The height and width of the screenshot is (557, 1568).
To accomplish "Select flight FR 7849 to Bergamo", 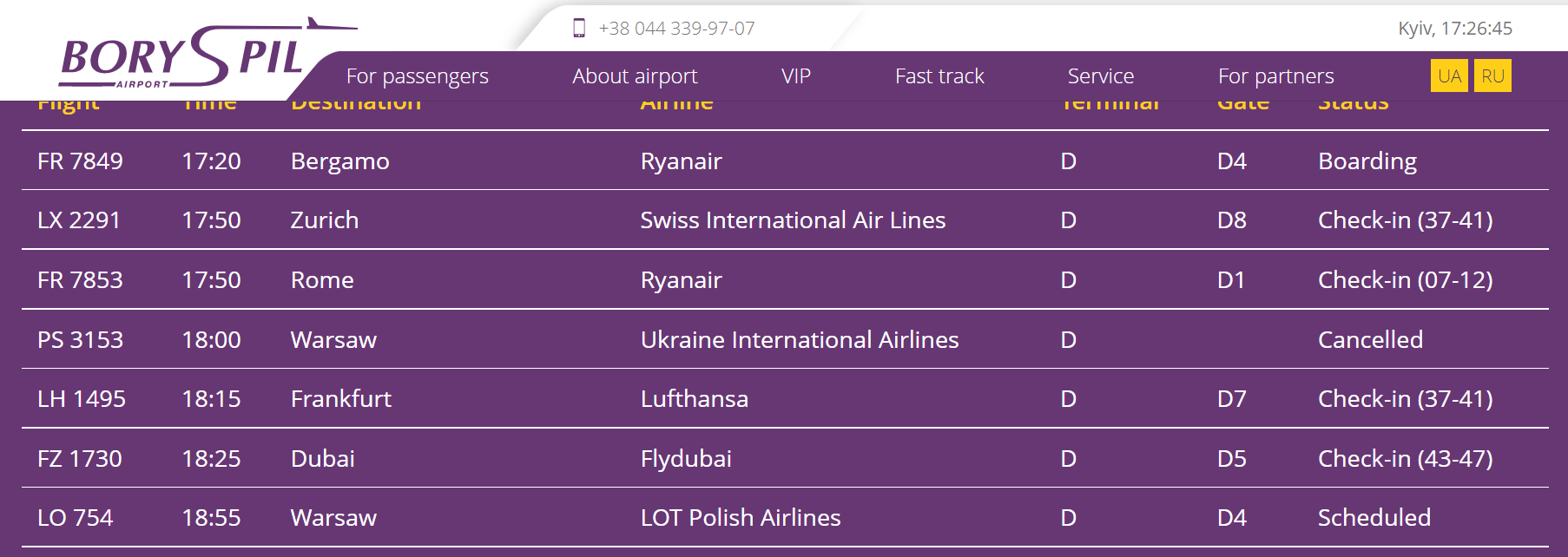I will (80, 161).
